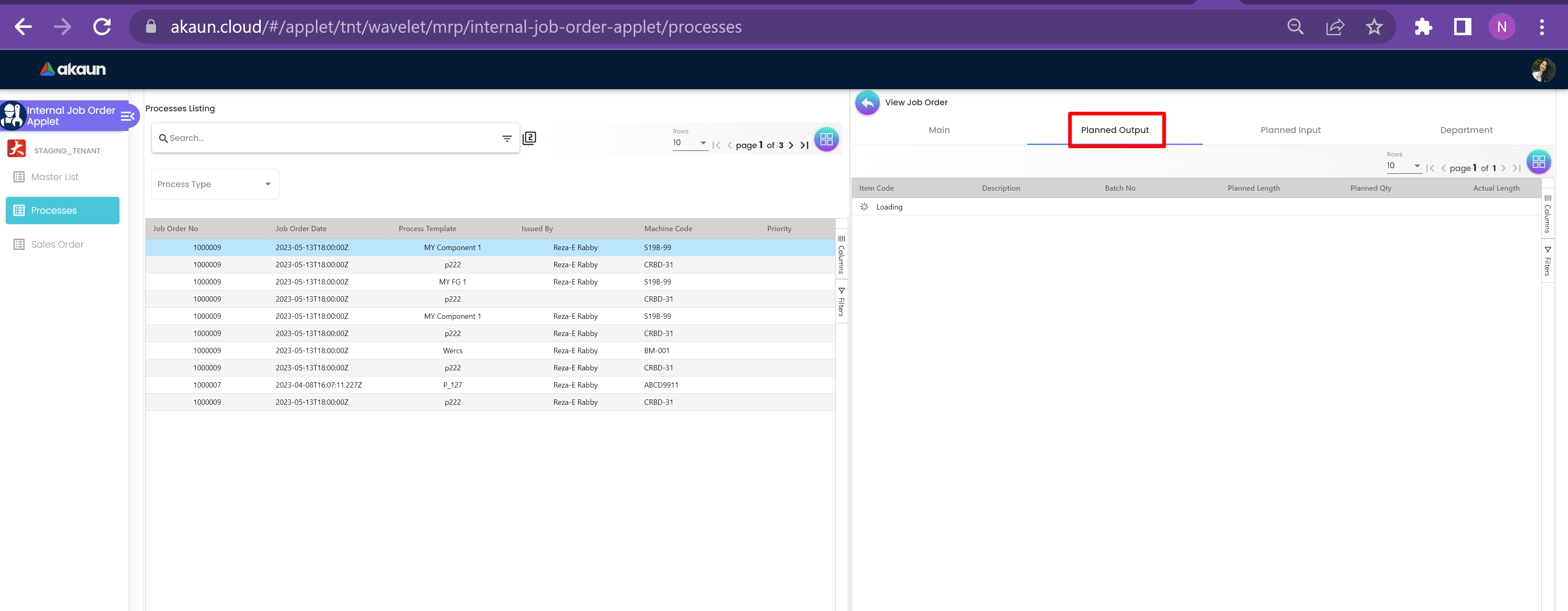Toggle the Columns side panel in Planned Output
The image size is (1568, 611).
pos(1547,214)
